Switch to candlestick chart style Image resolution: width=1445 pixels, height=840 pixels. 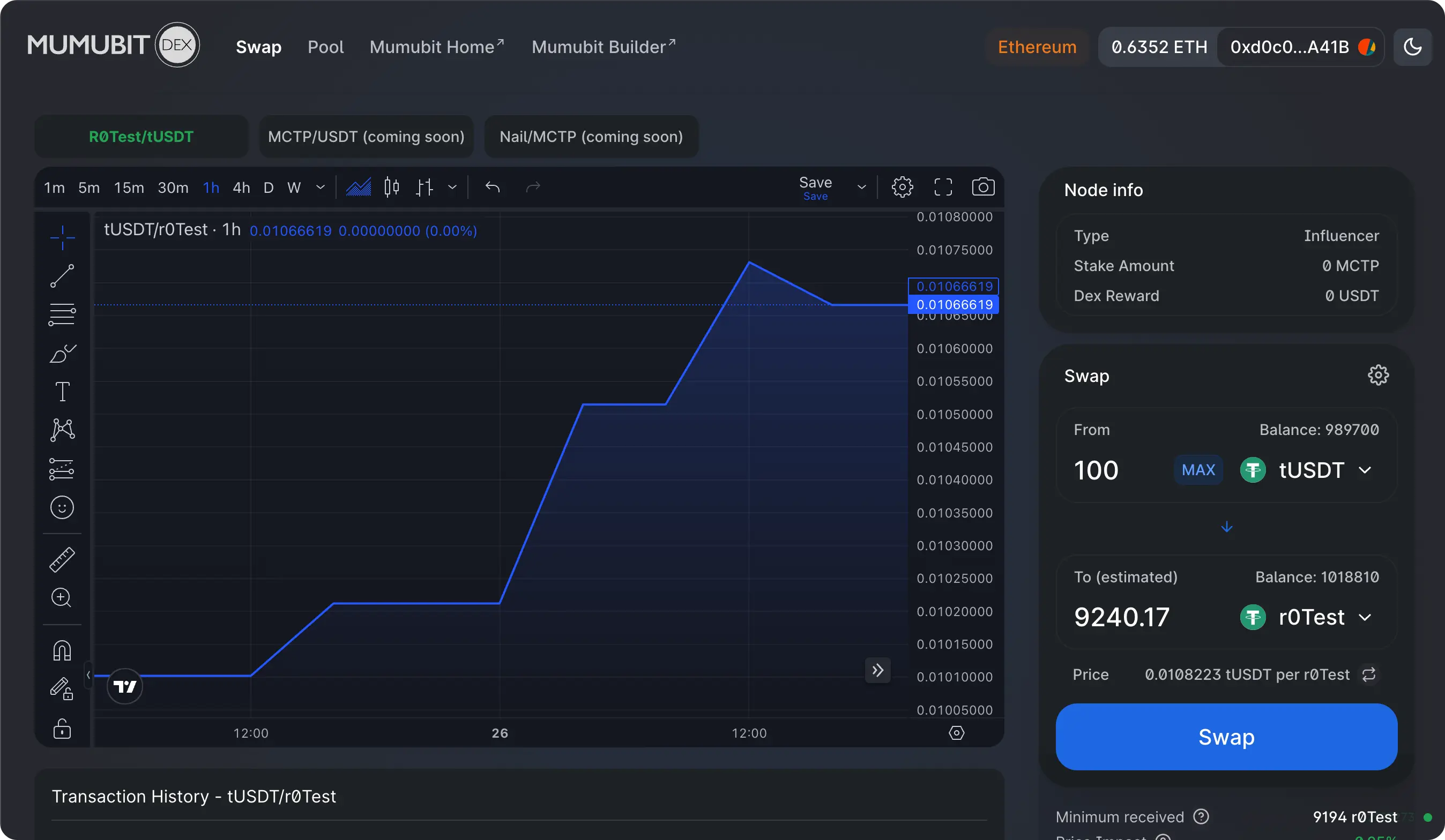click(x=392, y=187)
